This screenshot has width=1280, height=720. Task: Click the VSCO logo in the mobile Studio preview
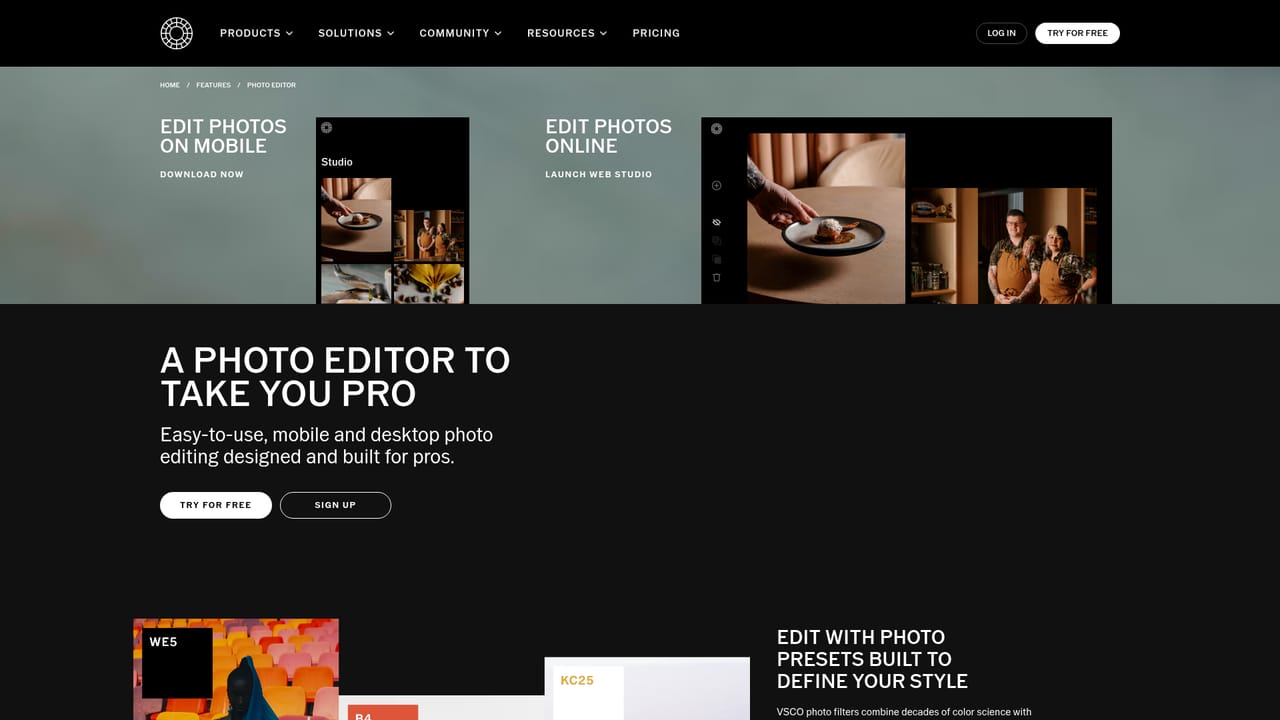coord(327,128)
